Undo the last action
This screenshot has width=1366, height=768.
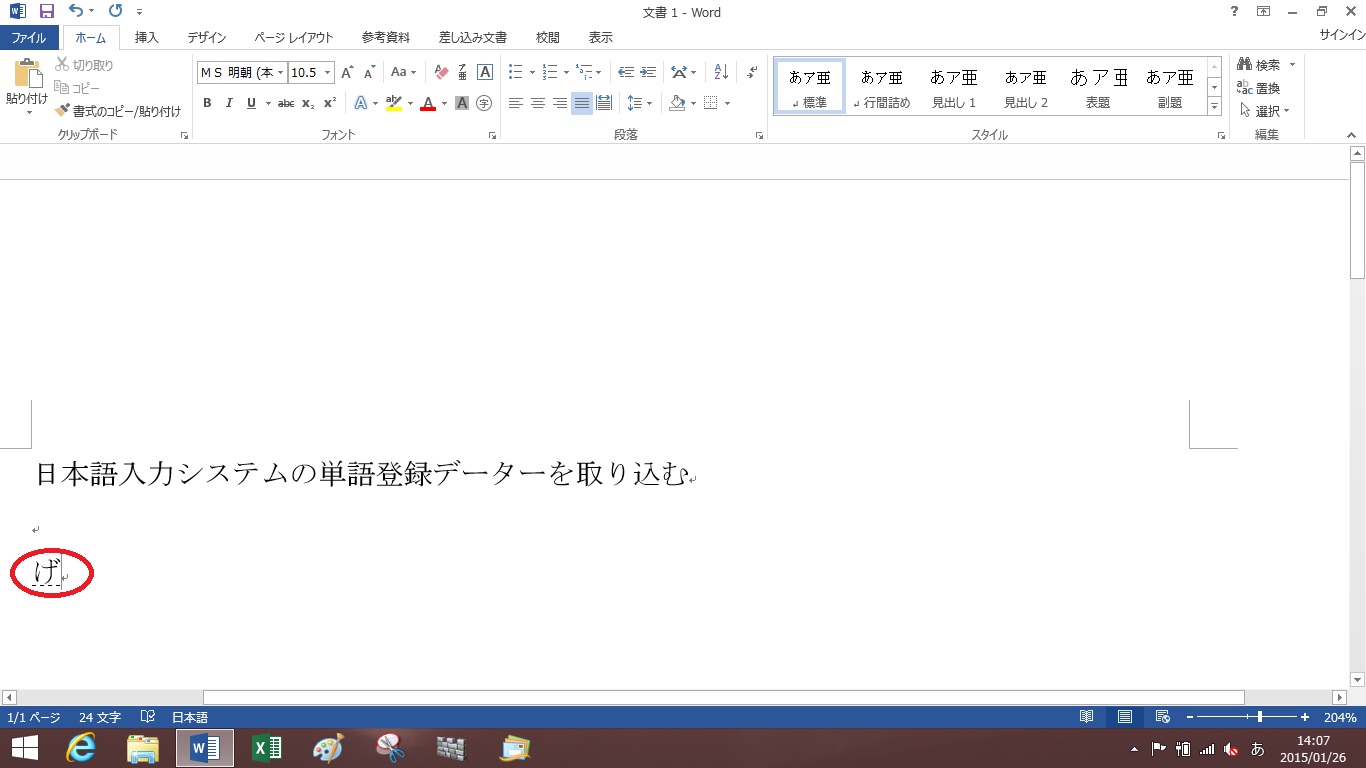pyautogui.click(x=76, y=12)
